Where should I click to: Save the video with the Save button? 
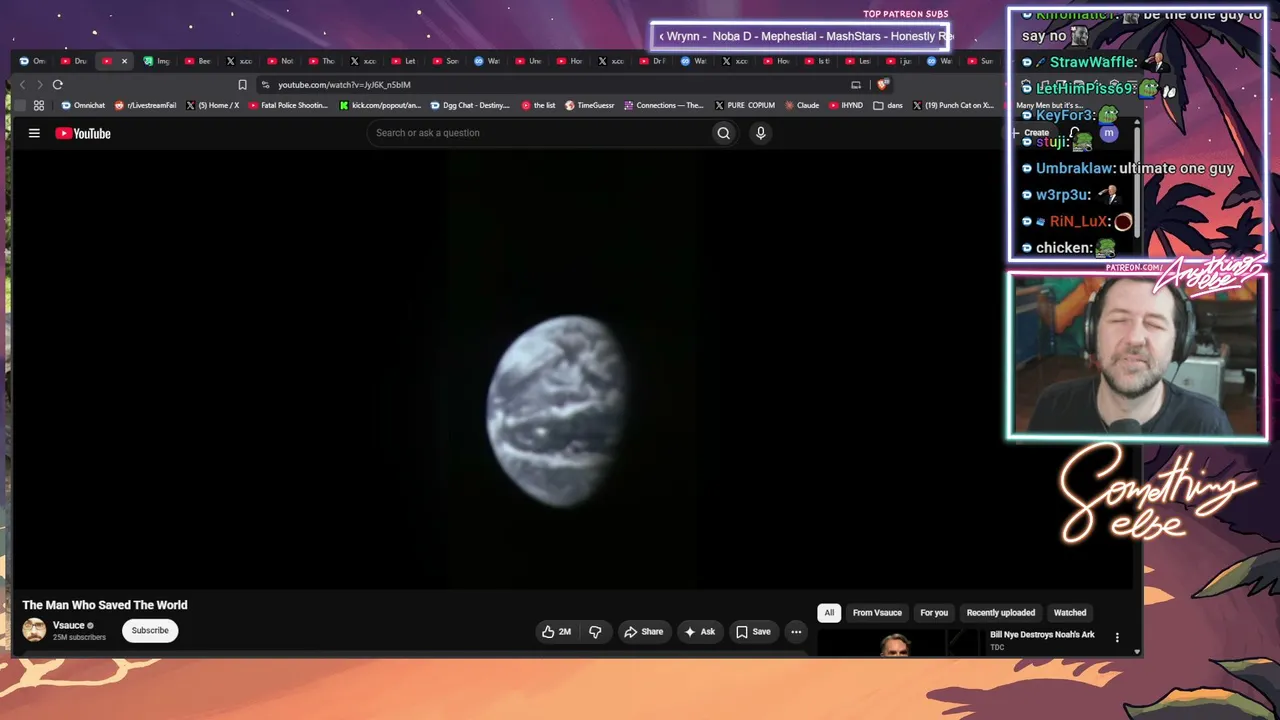753,632
